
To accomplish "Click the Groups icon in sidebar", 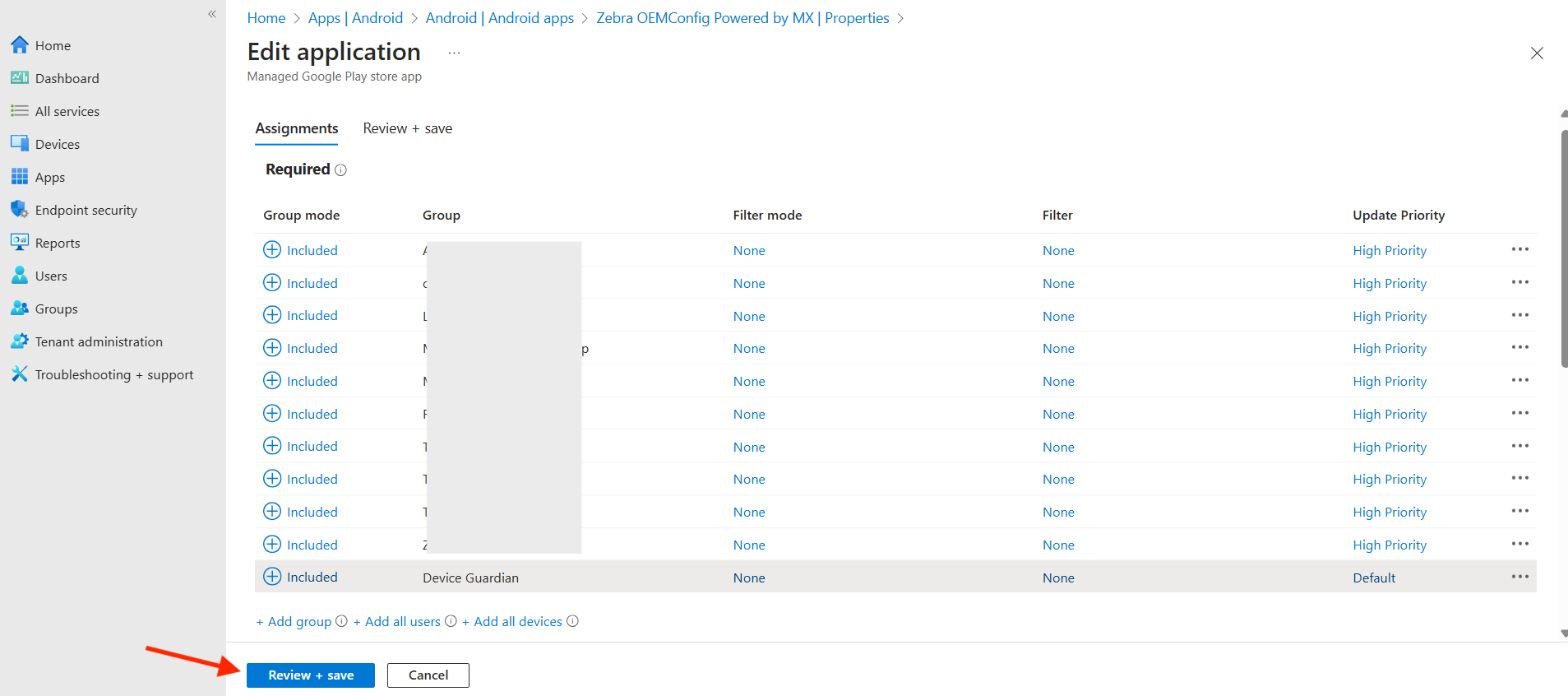I will [x=20, y=309].
